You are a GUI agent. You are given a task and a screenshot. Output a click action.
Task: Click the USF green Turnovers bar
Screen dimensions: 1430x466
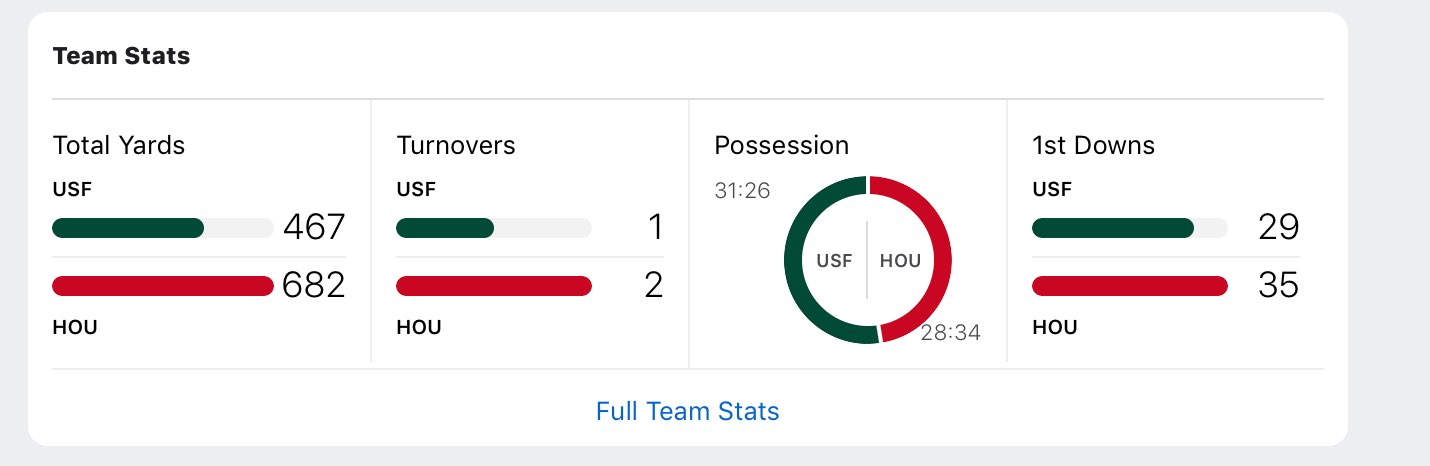(x=445, y=228)
